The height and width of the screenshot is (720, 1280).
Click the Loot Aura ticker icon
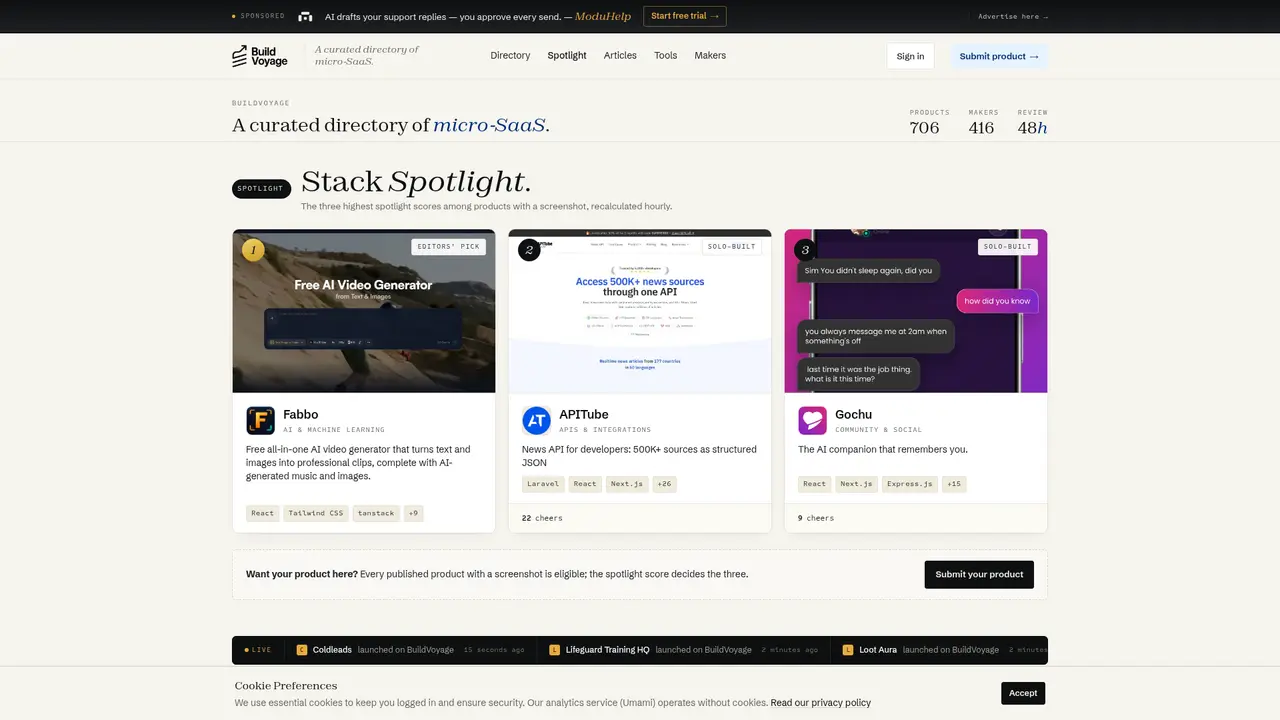[847, 650]
